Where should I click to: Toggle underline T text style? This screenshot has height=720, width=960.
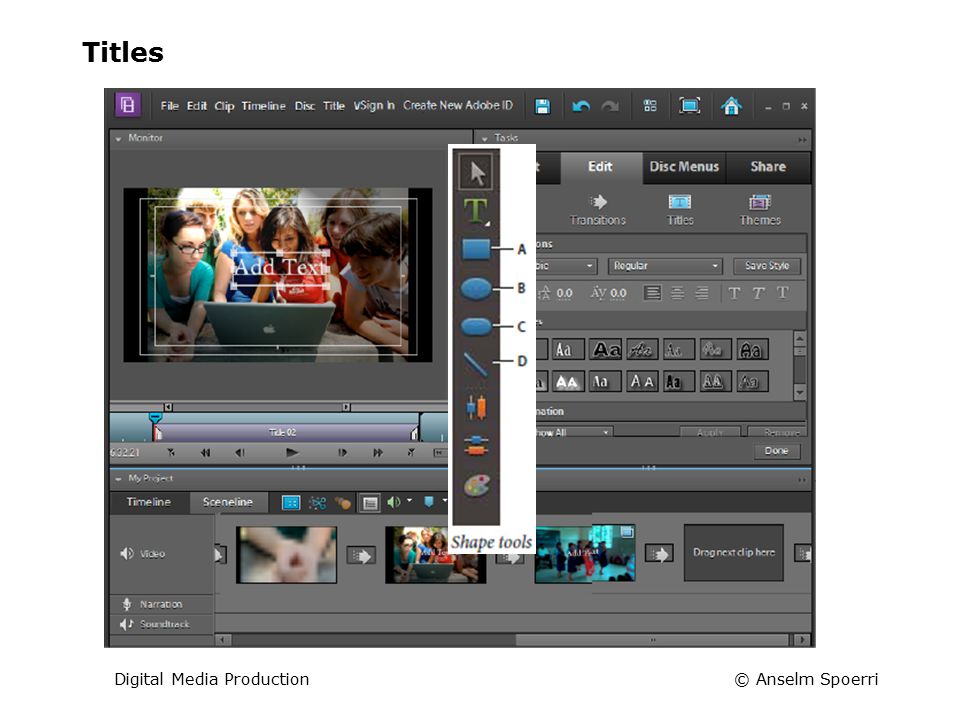pyautogui.click(x=782, y=293)
